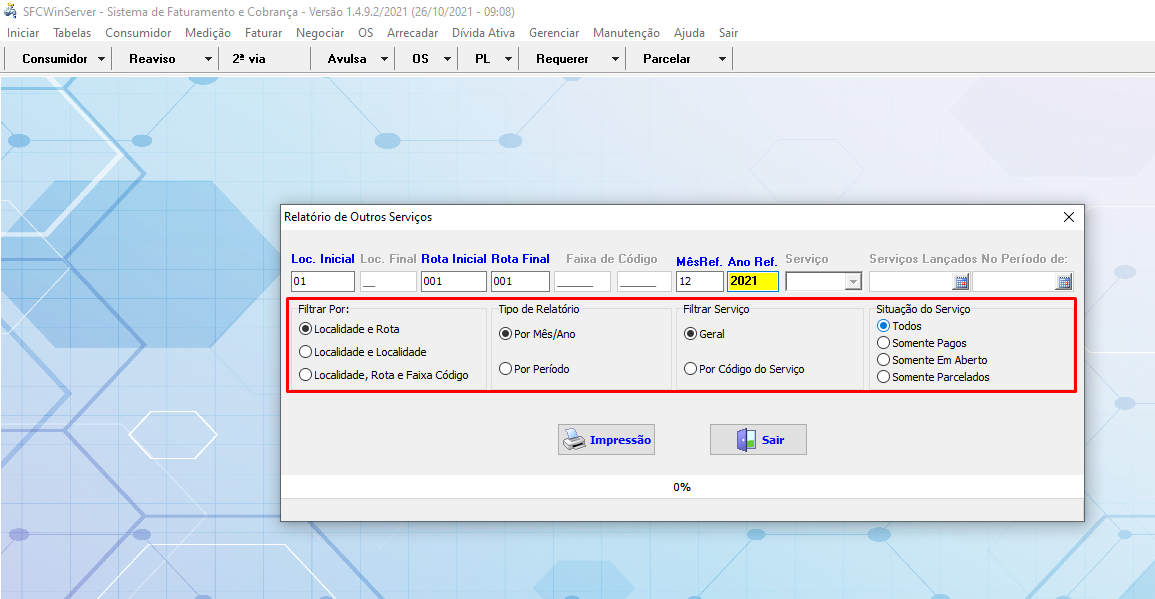1155x599 pixels.
Task: Select Somente Pagos service status
Action: 883,343
